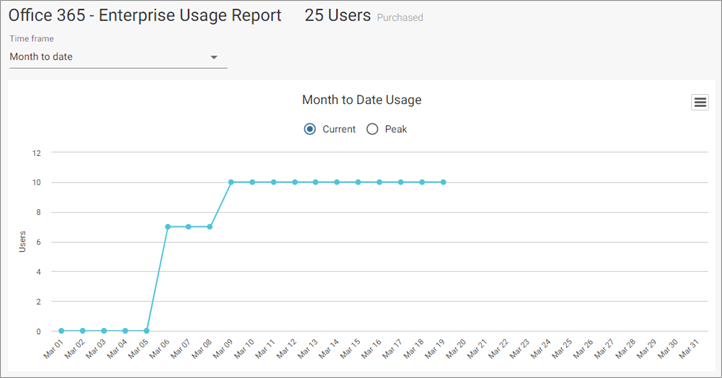Click the Mar 02 data point
This screenshot has width=722, height=378.
pos(82,331)
